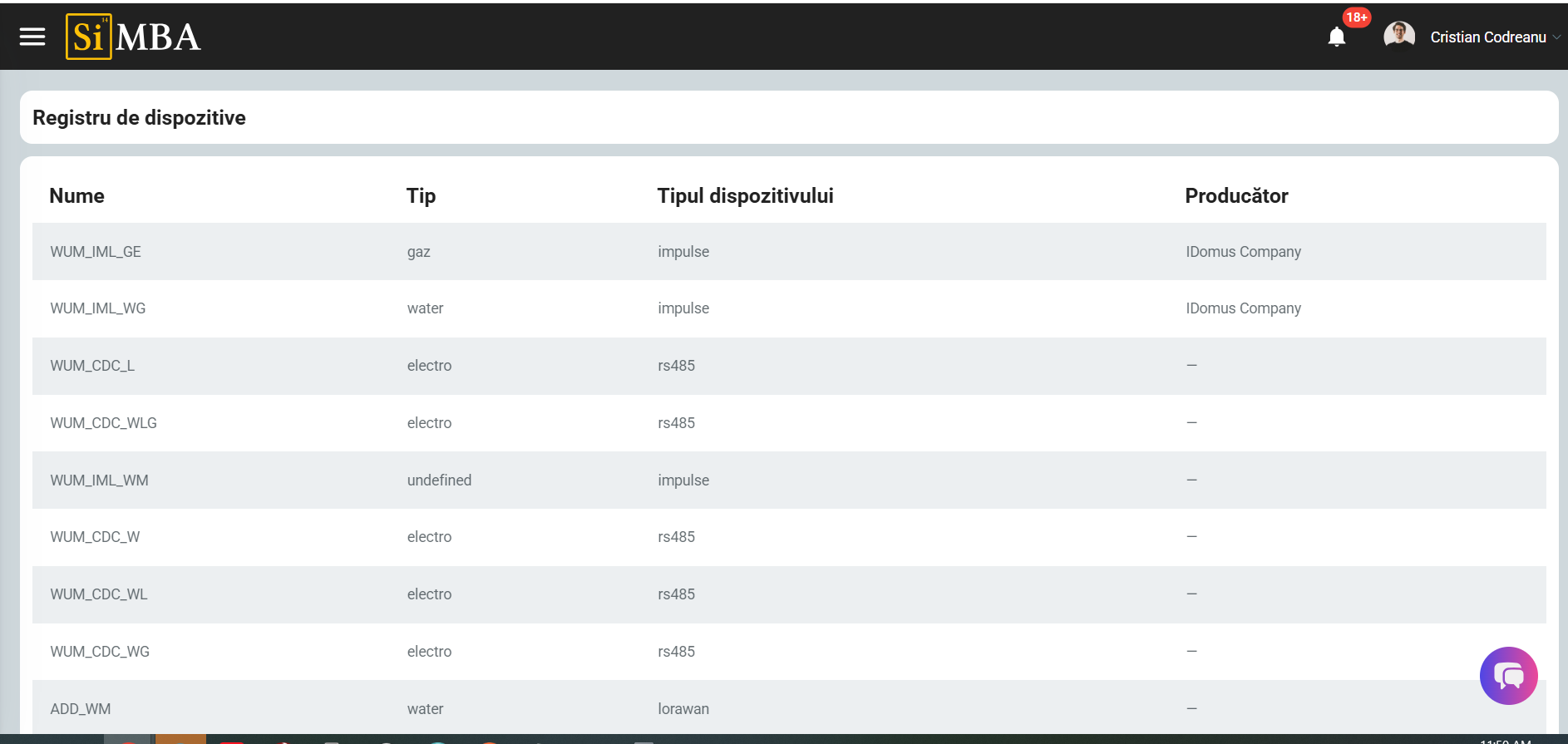Click the WUM_CDC_WLG device row
This screenshot has height=744, width=1568.
tap(103, 423)
